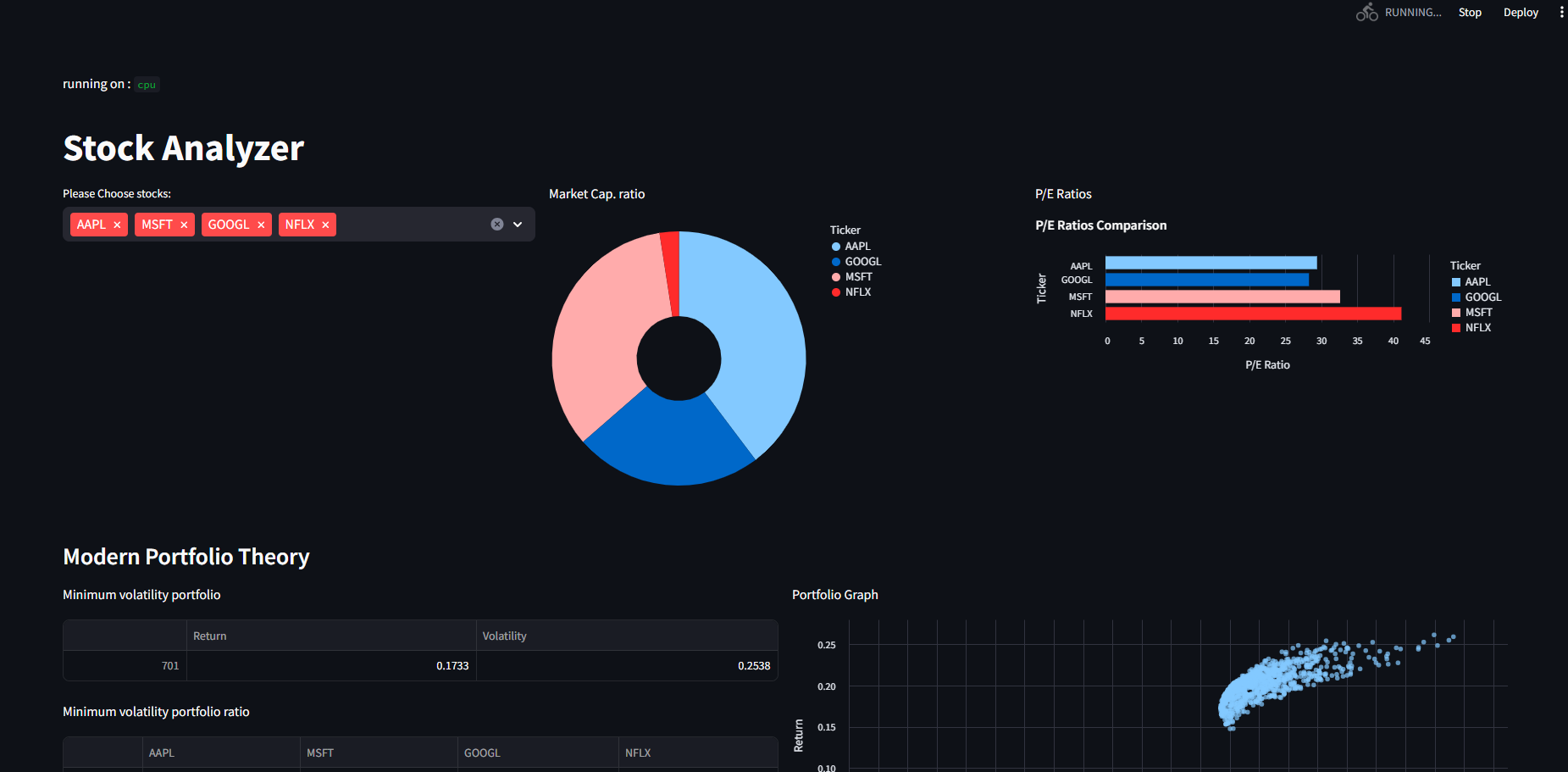Open the three-dot overflow menu
This screenshot has width=1568, height=772.
tap(1561, 11)
